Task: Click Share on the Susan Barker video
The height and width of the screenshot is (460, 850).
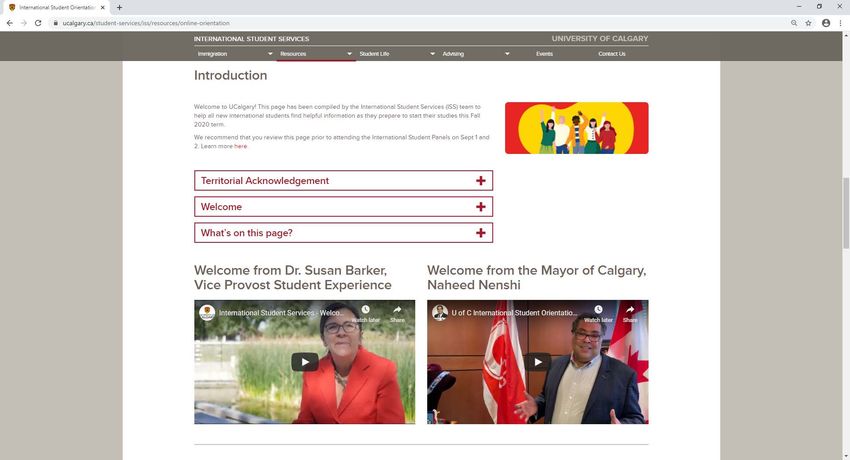Action: (397, 313)
